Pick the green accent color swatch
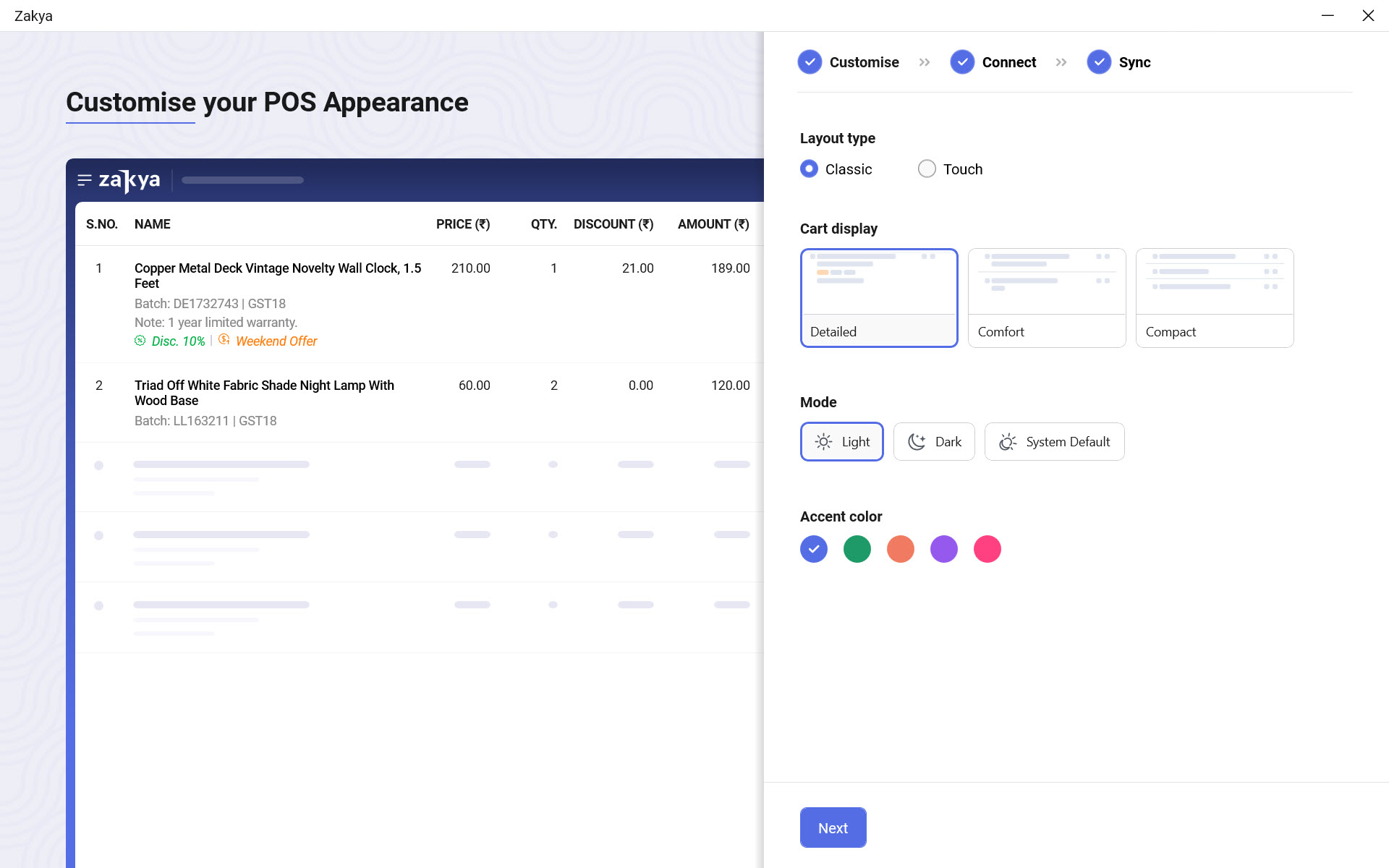This screenshot has height=868, width=1389. pos(857,549)
